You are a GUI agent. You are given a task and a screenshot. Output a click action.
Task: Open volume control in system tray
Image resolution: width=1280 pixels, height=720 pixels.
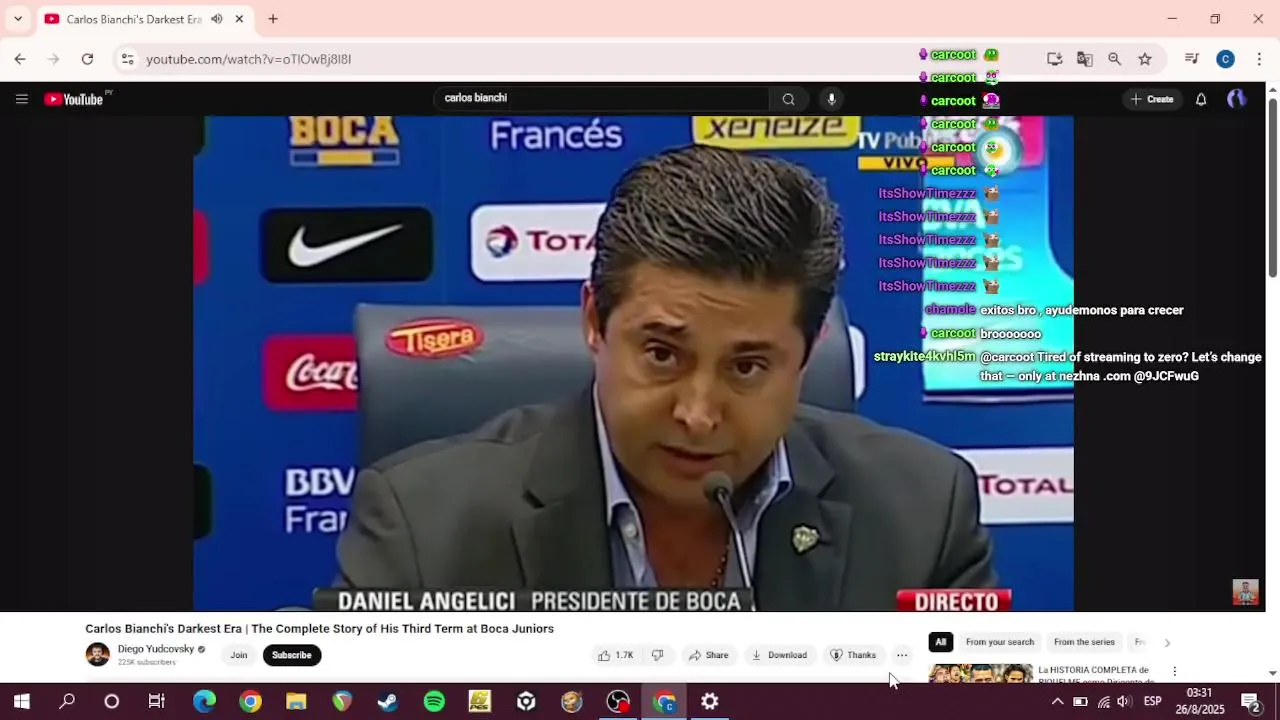click(1124, 701)
